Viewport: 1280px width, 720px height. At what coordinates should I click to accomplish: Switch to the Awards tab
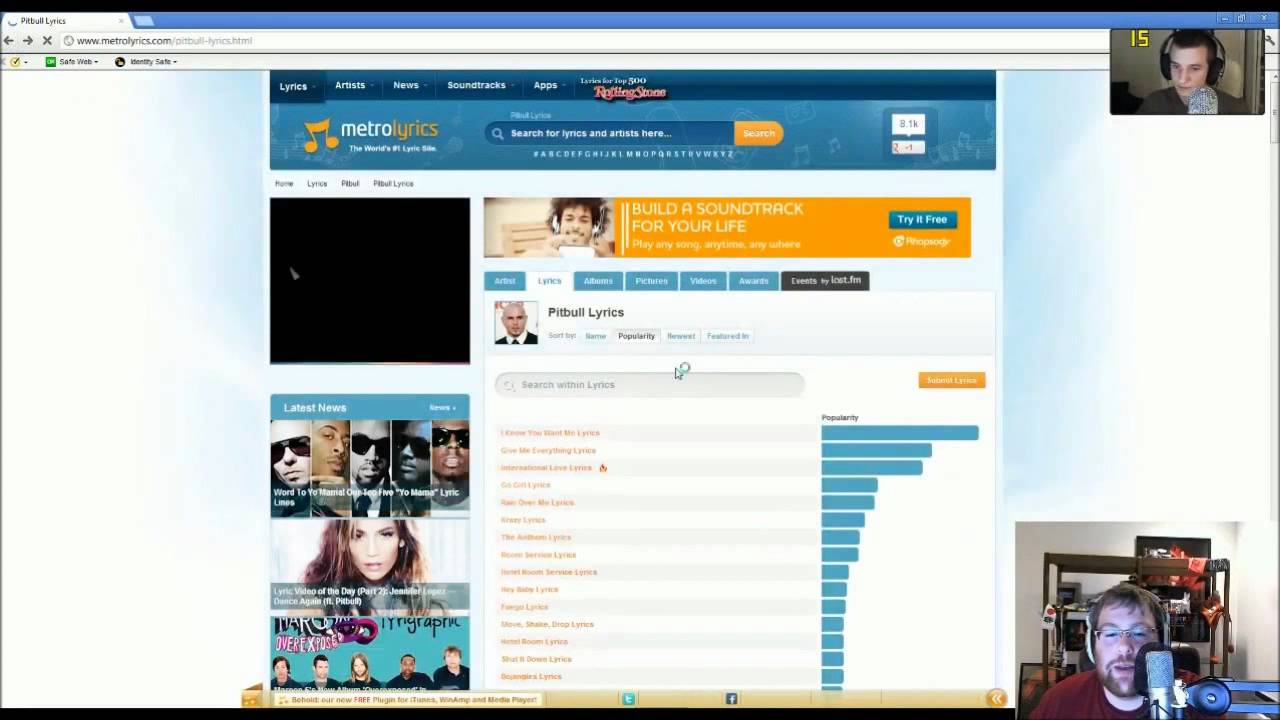pos(754,281)
